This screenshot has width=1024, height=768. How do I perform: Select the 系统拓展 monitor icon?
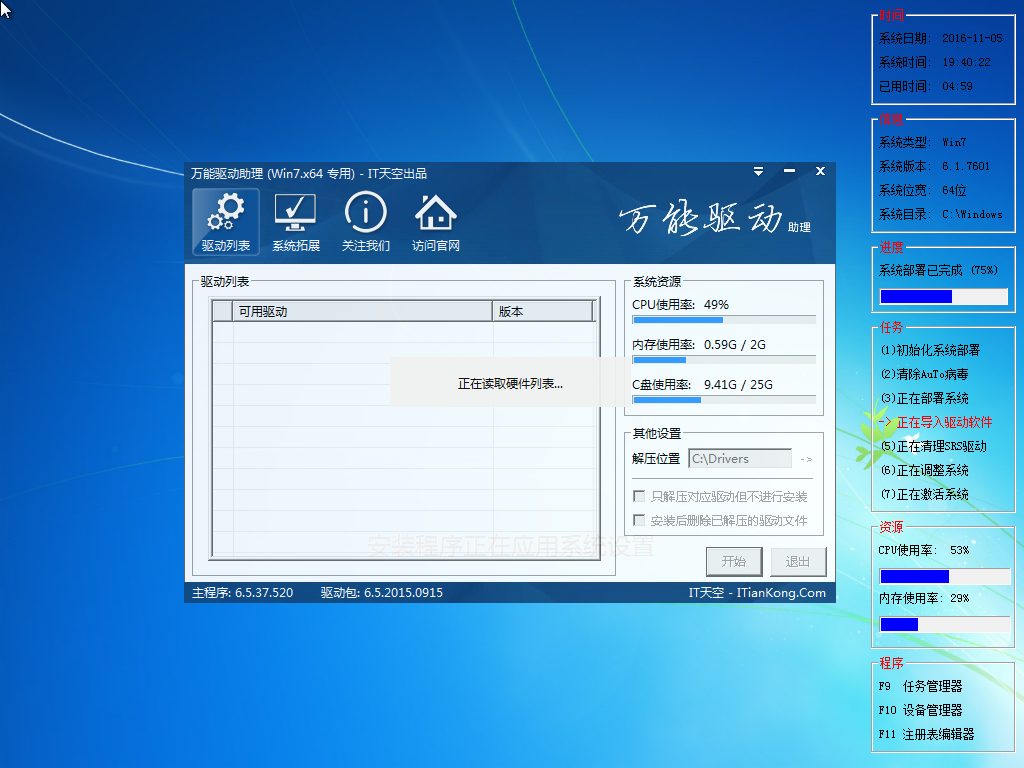tap(295, 221)
